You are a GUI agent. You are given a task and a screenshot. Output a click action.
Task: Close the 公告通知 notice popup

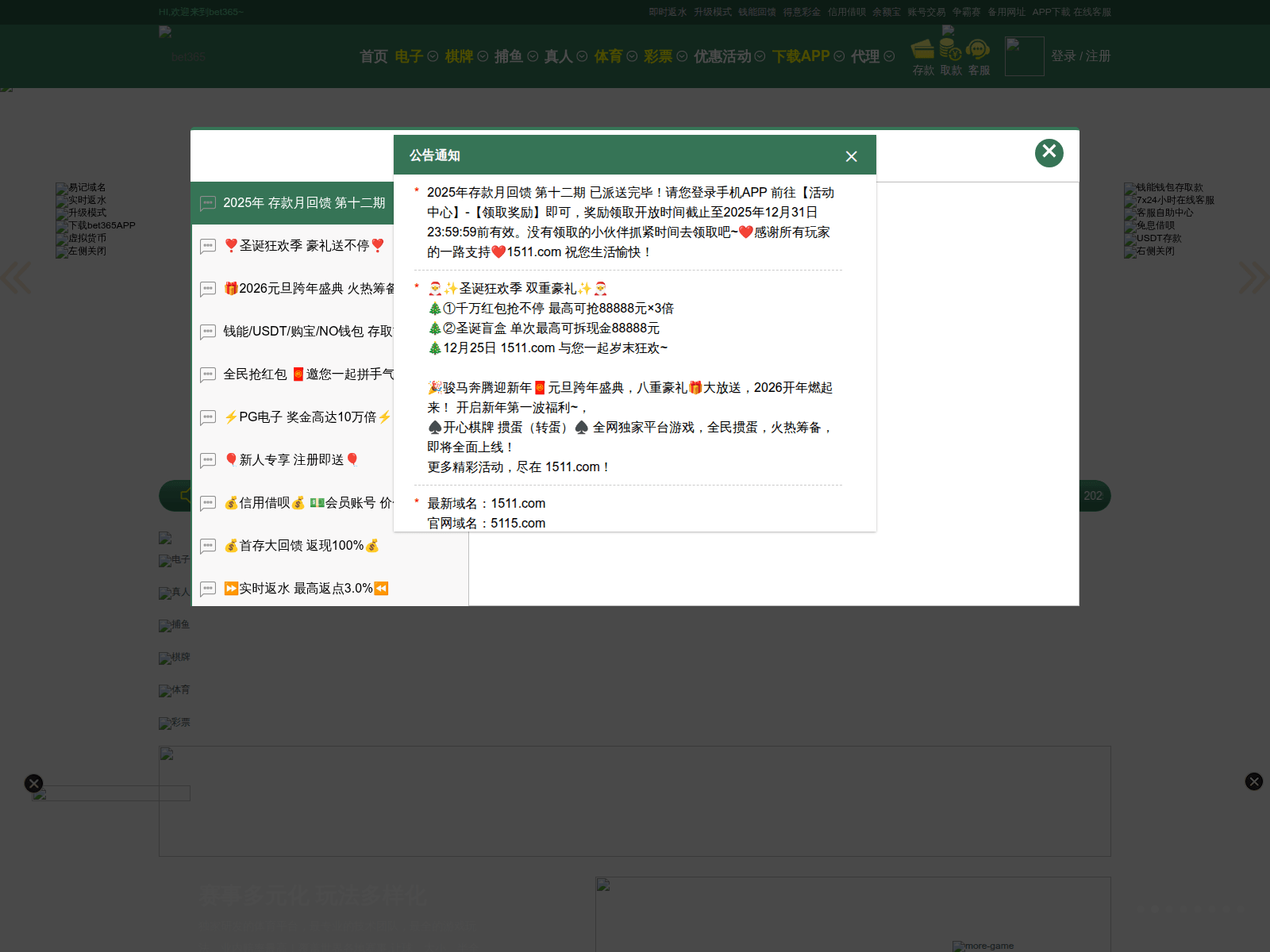[x=851, y=156]
